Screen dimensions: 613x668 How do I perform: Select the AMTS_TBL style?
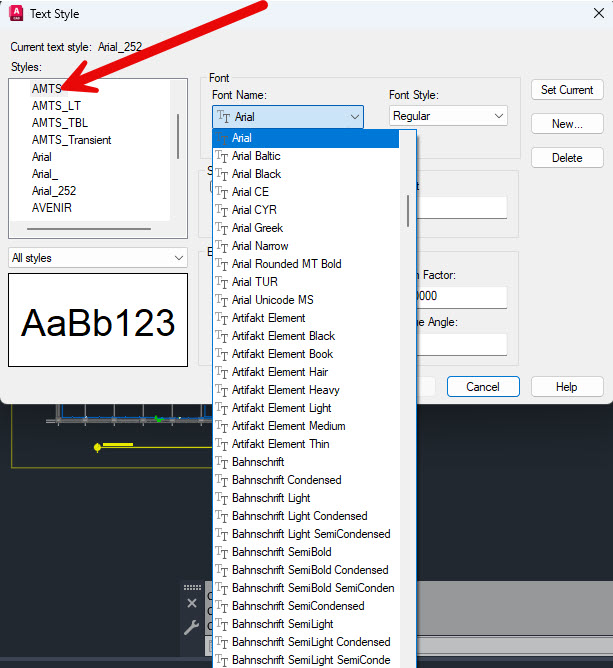coord(60,123)
